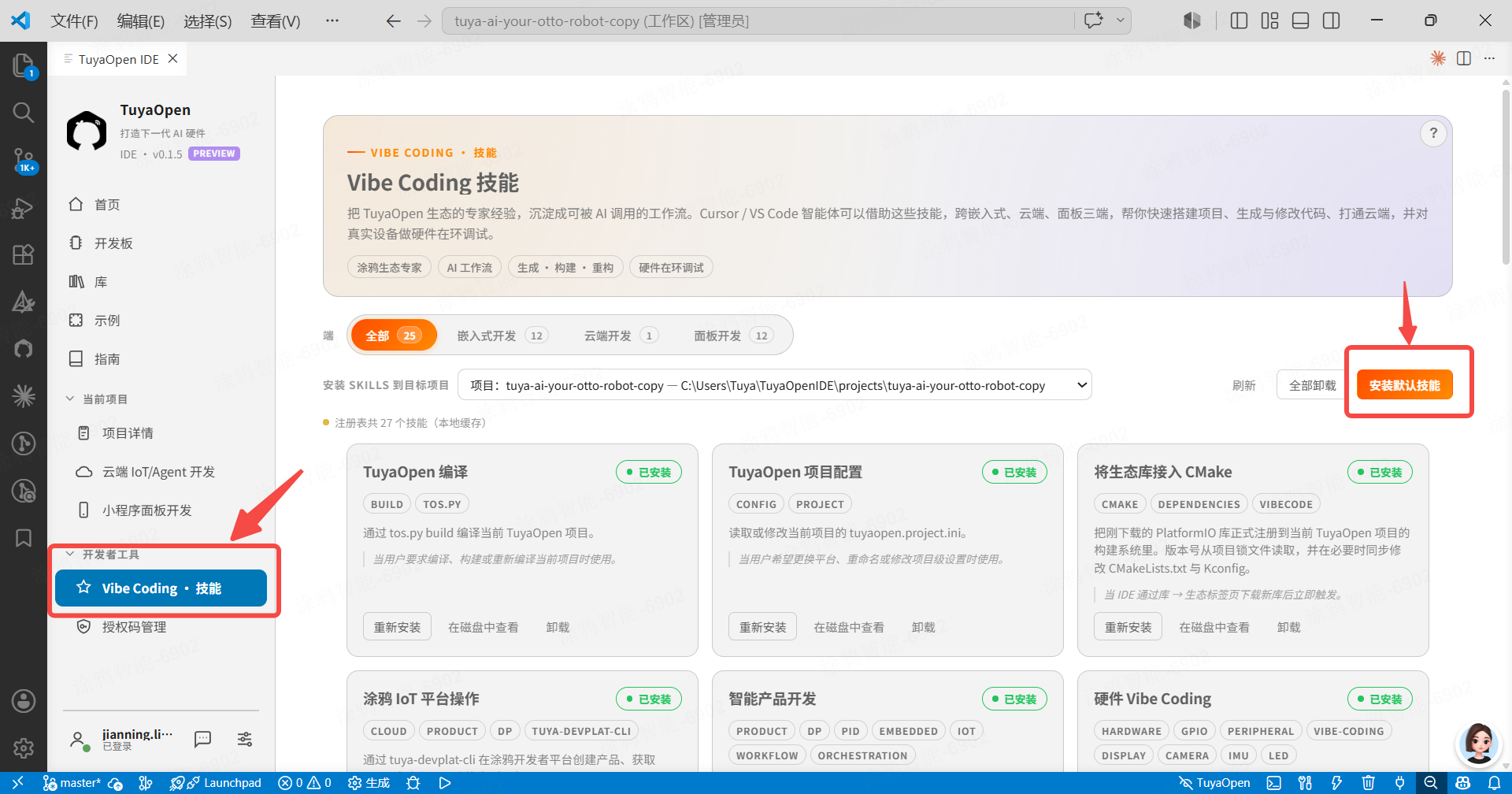Open the AI chat icon in title bar

1093,20
